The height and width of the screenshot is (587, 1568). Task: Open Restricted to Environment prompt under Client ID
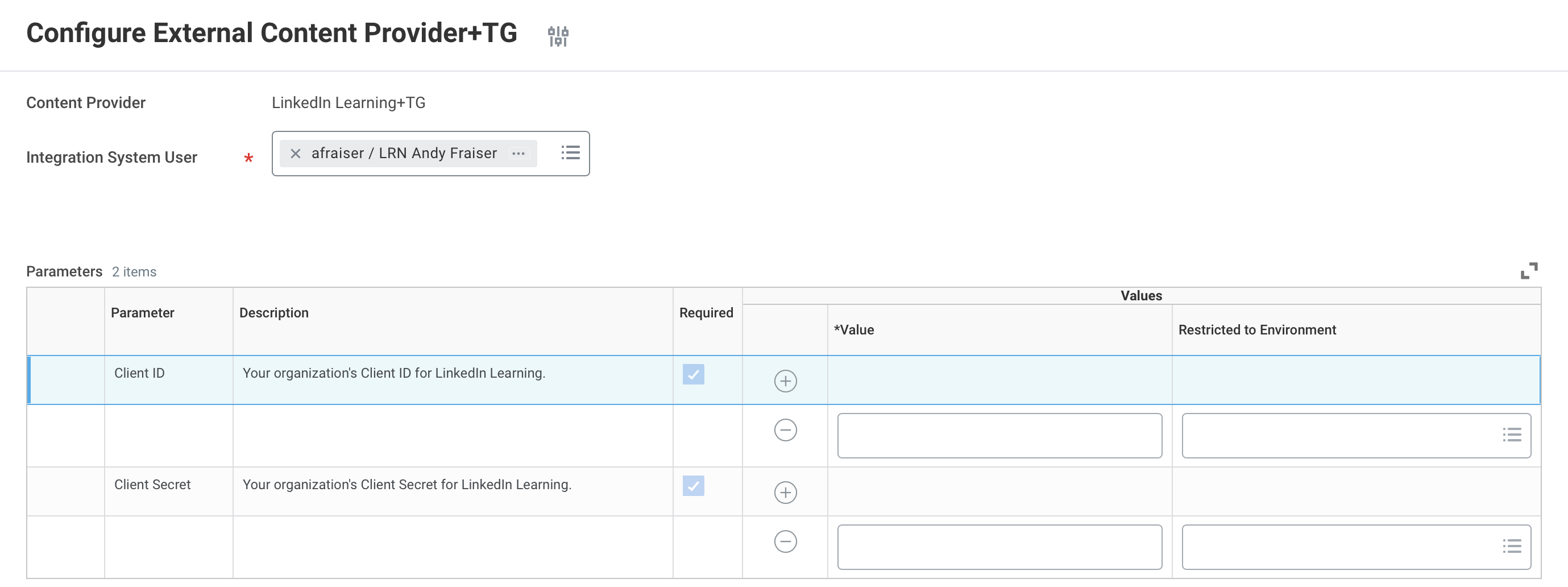pos(1512,435)
